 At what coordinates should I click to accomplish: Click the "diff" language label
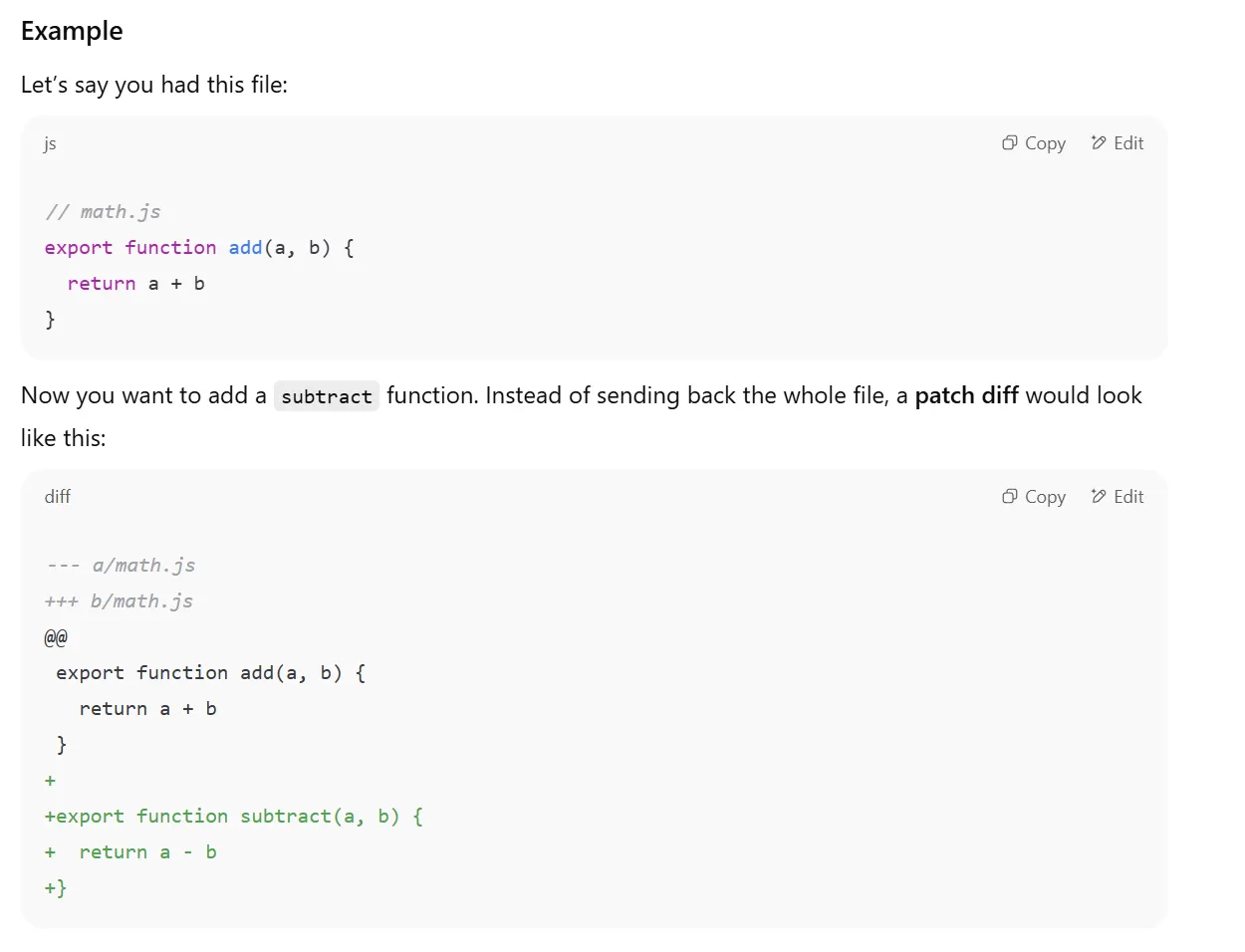pos(58,497)
